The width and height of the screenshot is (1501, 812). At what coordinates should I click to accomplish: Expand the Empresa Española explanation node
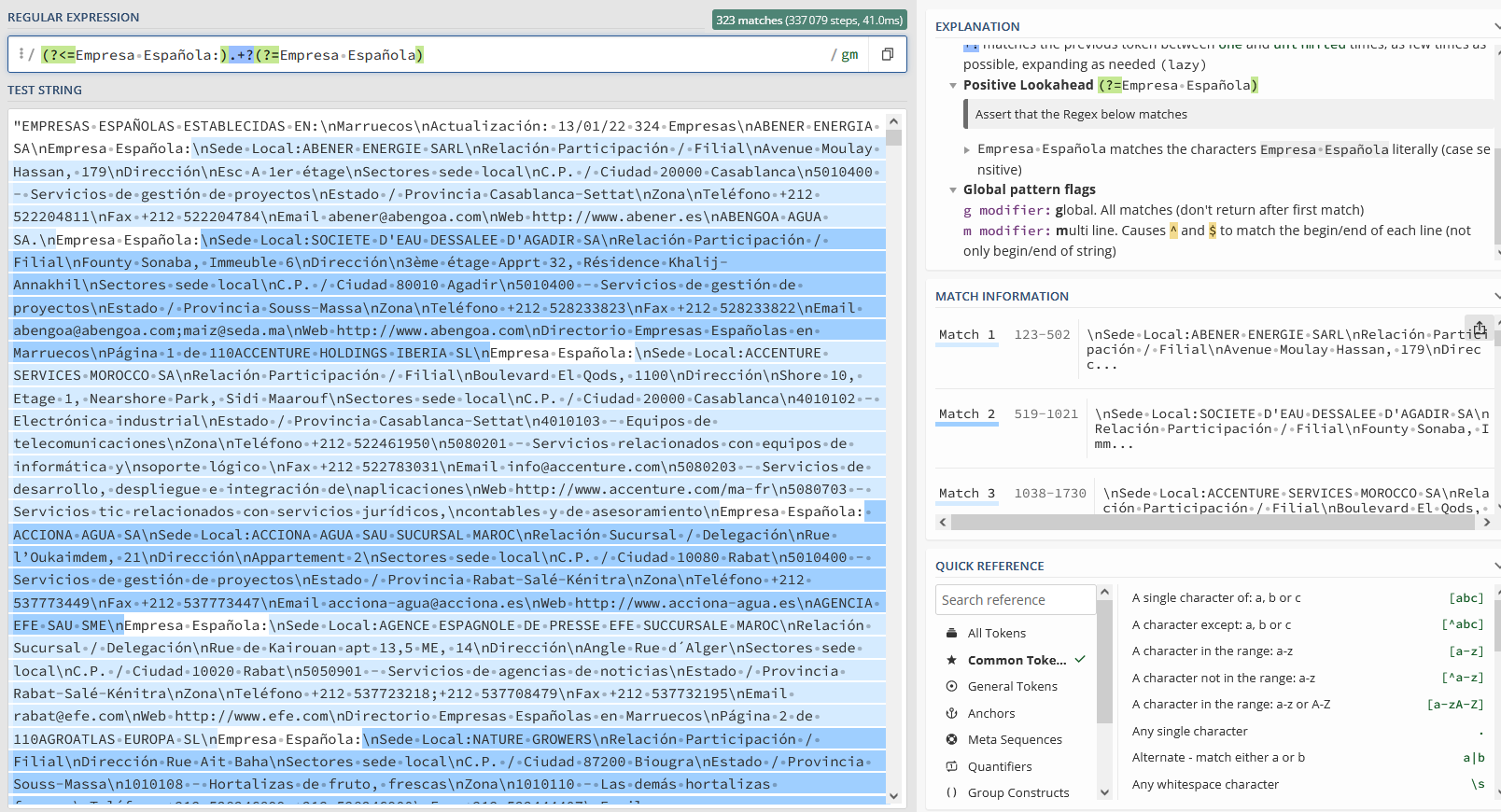(967, 149)
